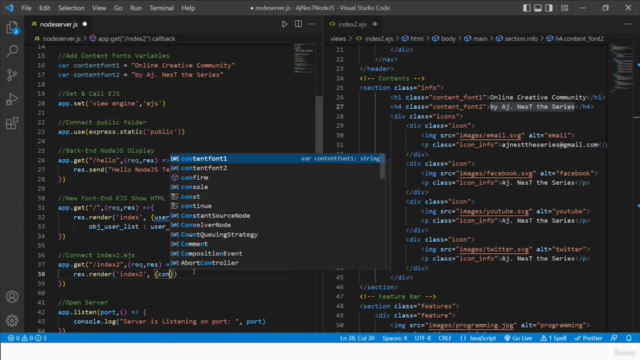Go to line via Ln 38, Col 30
This screenshot has width=640, height=360.
[x=357, y=338]
